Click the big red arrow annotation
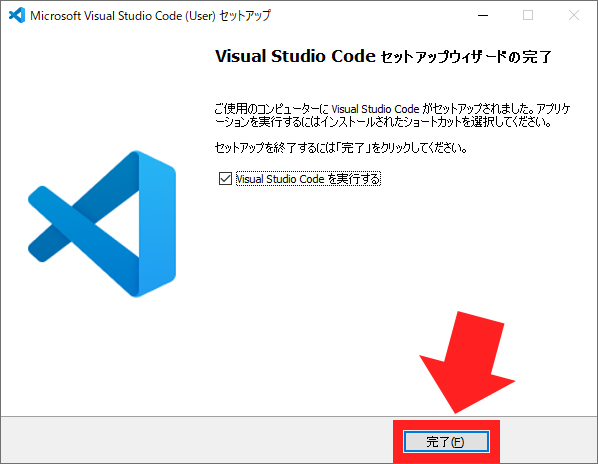598x464 pixels. (467, 362)
